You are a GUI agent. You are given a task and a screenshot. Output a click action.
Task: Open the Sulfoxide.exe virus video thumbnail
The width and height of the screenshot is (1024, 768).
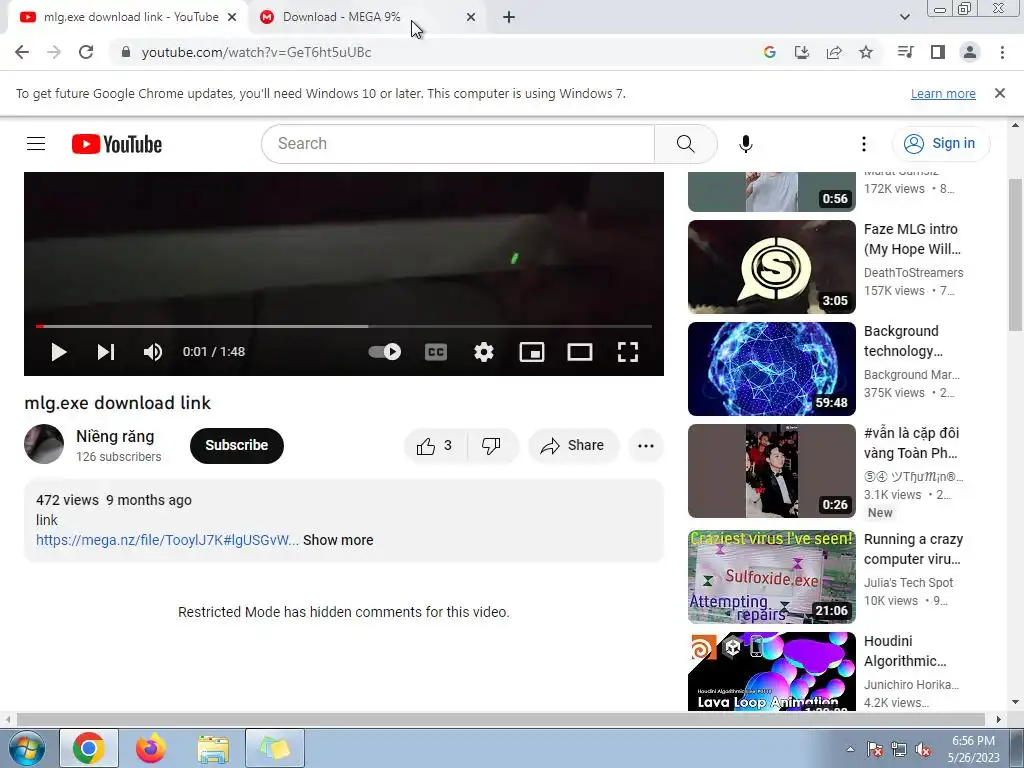click(x=771, y=577)
